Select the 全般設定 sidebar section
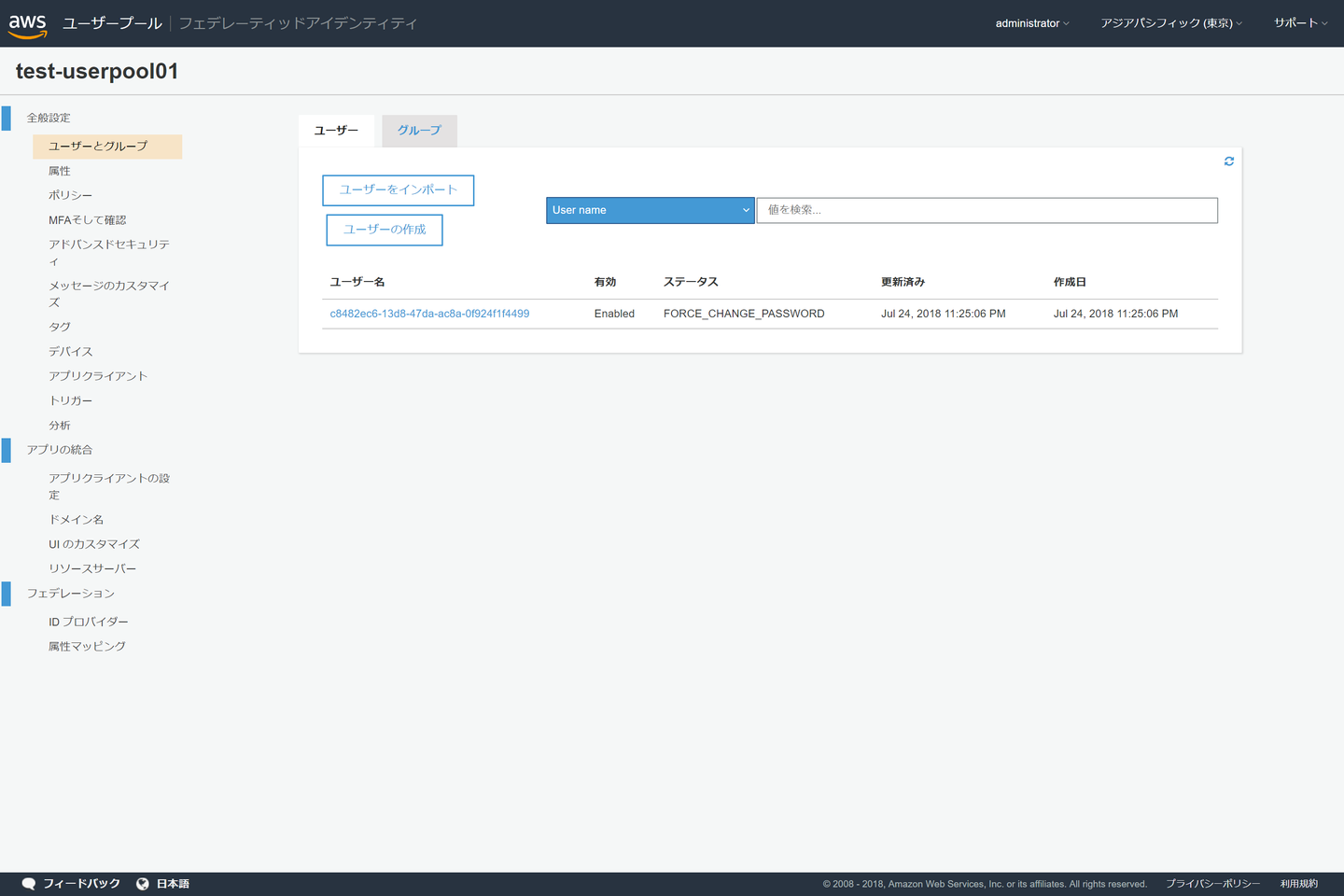 49,118
